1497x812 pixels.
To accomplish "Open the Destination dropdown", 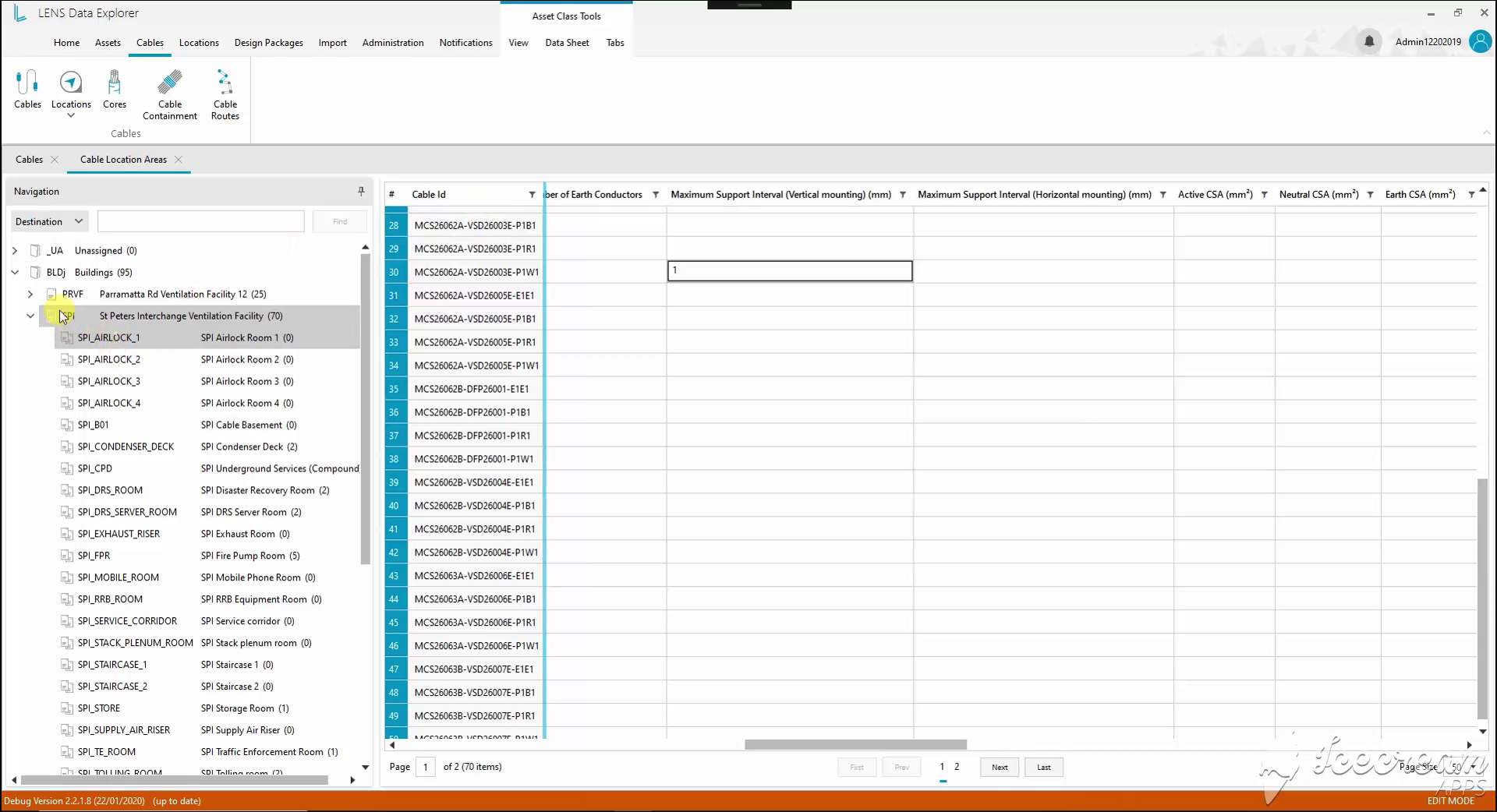I will (49, 221).
